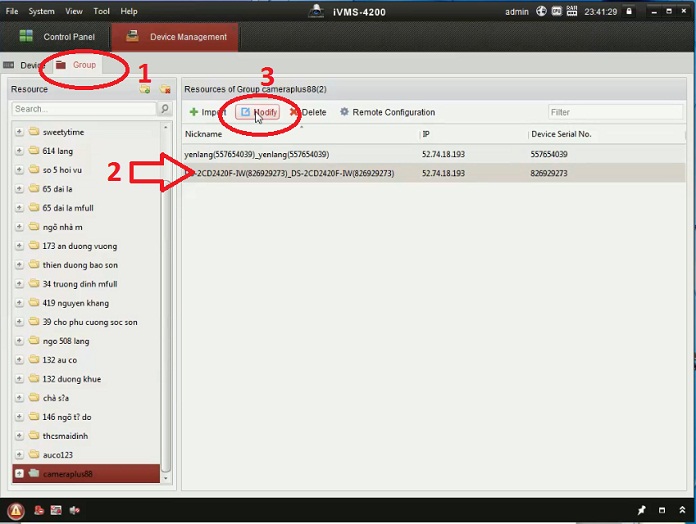Click the search magnifier icon in Resource panel

click(x=165, y=109)
